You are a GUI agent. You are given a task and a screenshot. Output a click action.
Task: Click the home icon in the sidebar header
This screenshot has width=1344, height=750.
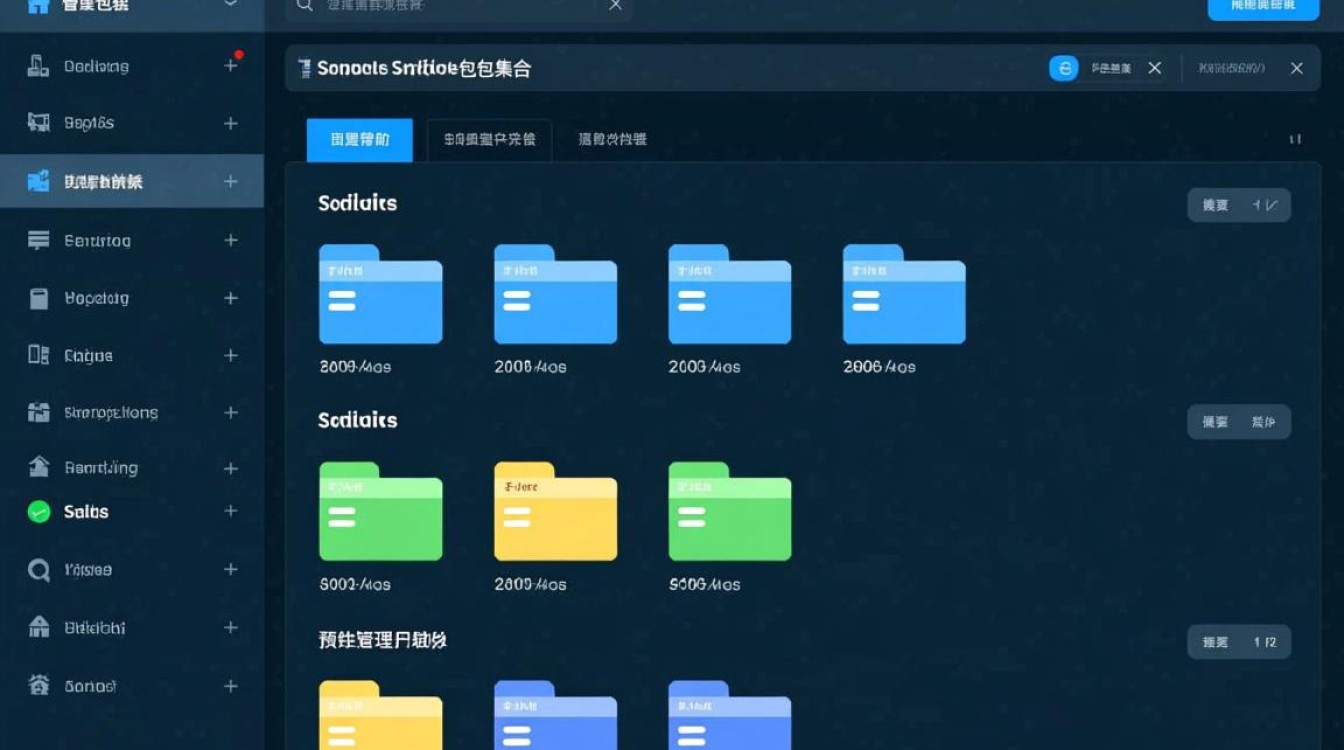[38, 6]
